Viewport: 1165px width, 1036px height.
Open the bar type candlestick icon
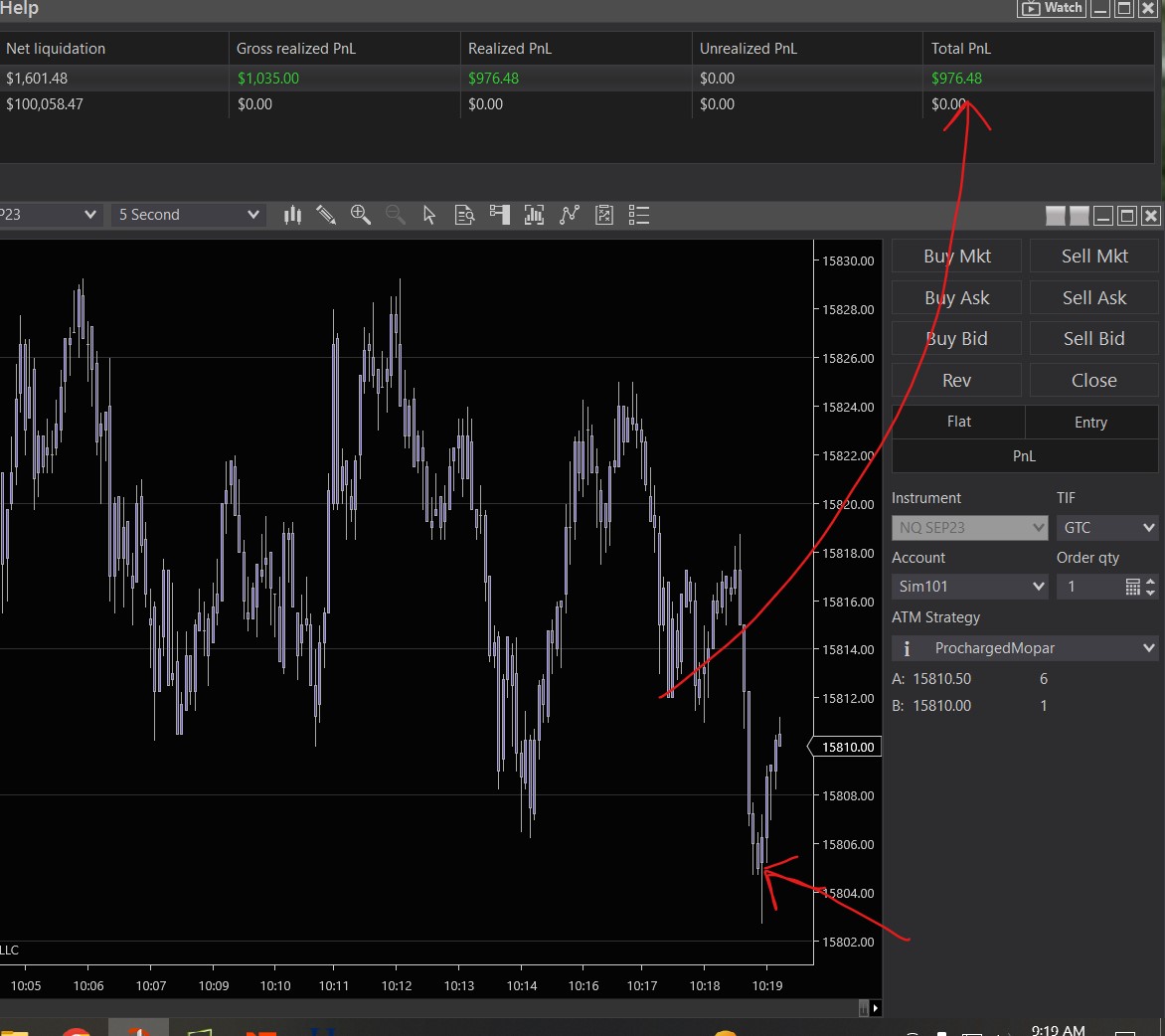[292, 215]
